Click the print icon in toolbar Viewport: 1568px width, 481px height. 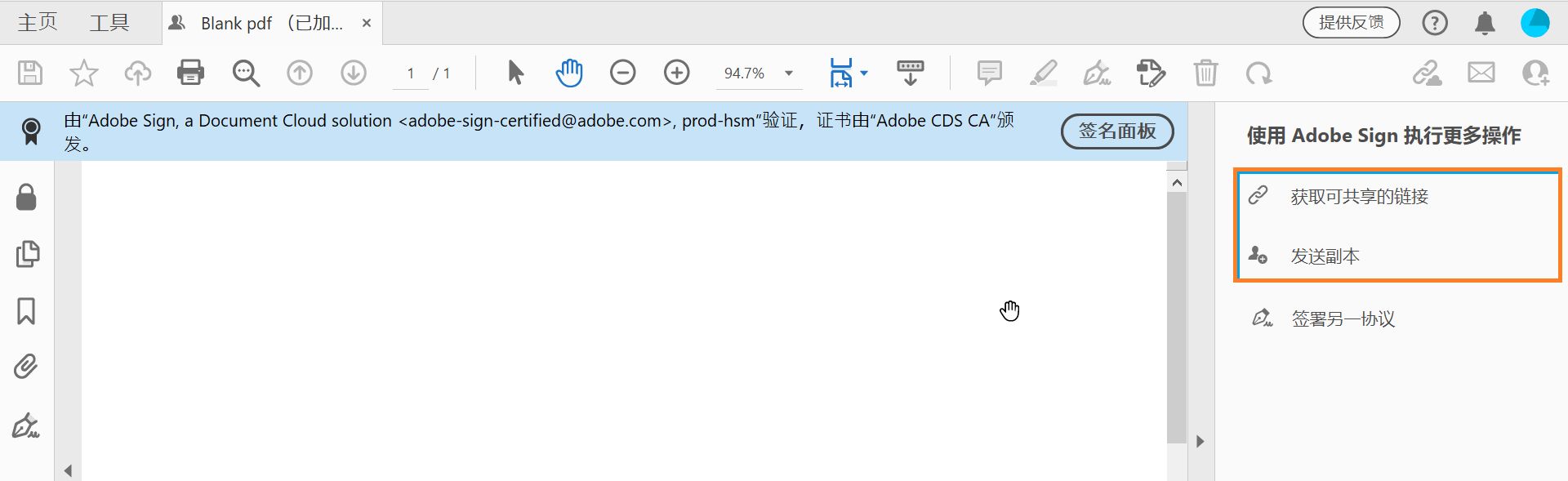pos(190,73)
